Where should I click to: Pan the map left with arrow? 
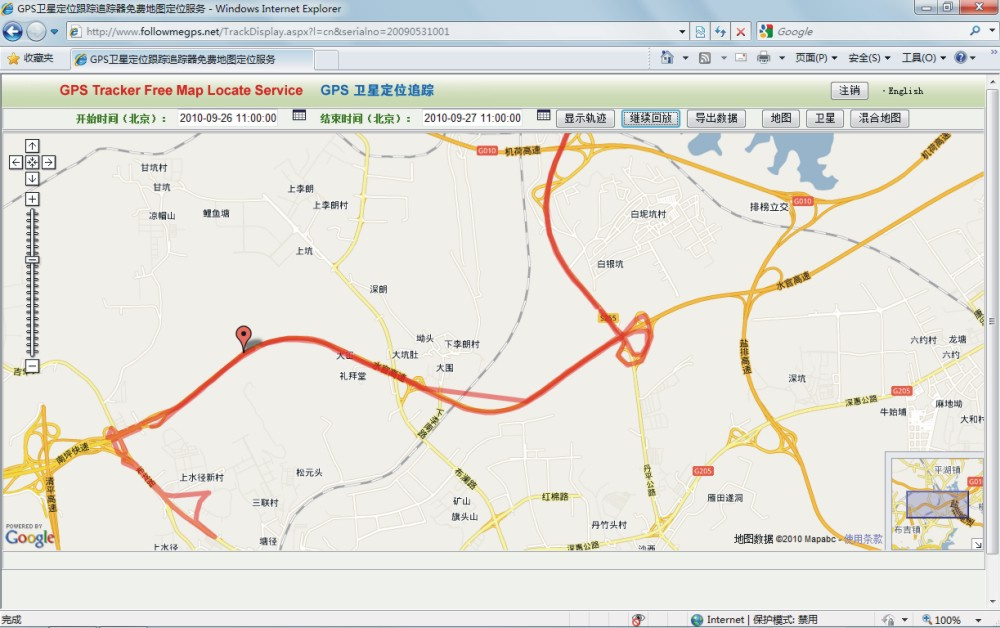tap(16, 163)
